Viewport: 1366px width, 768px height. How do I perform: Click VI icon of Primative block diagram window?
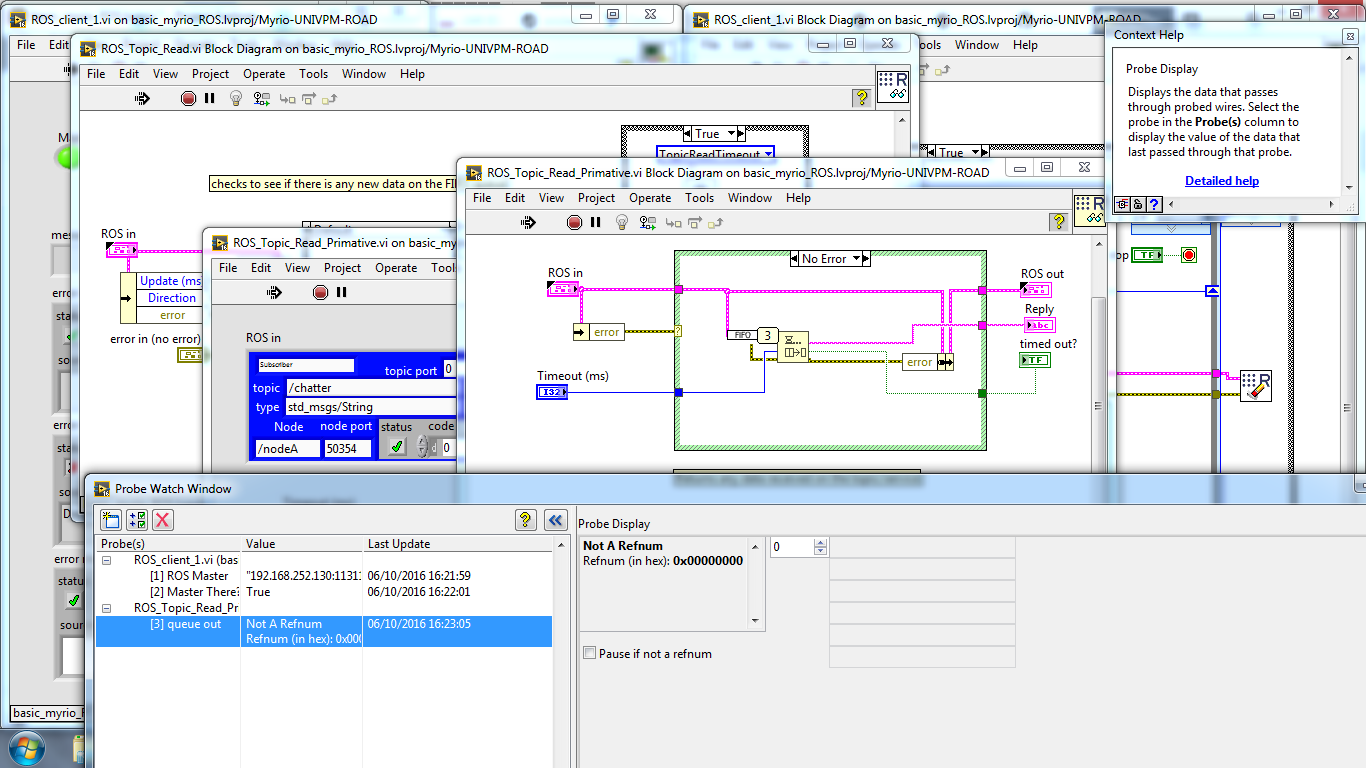(1089, 210)
